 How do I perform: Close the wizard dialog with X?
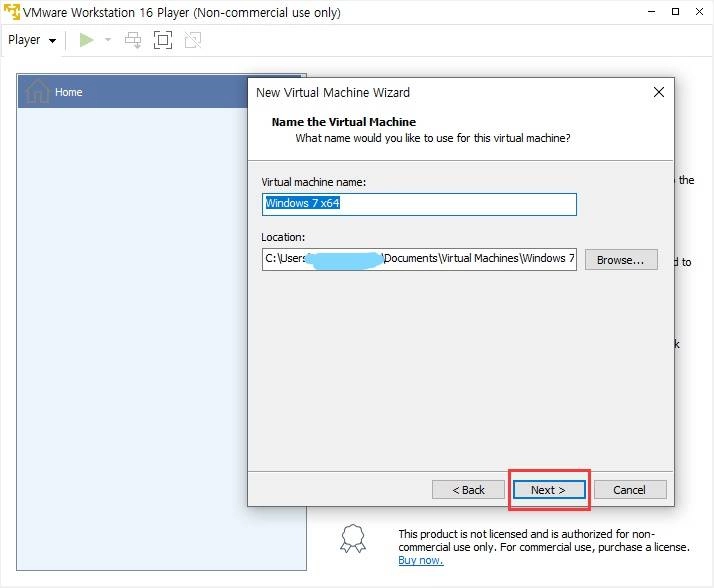point(658,92)
